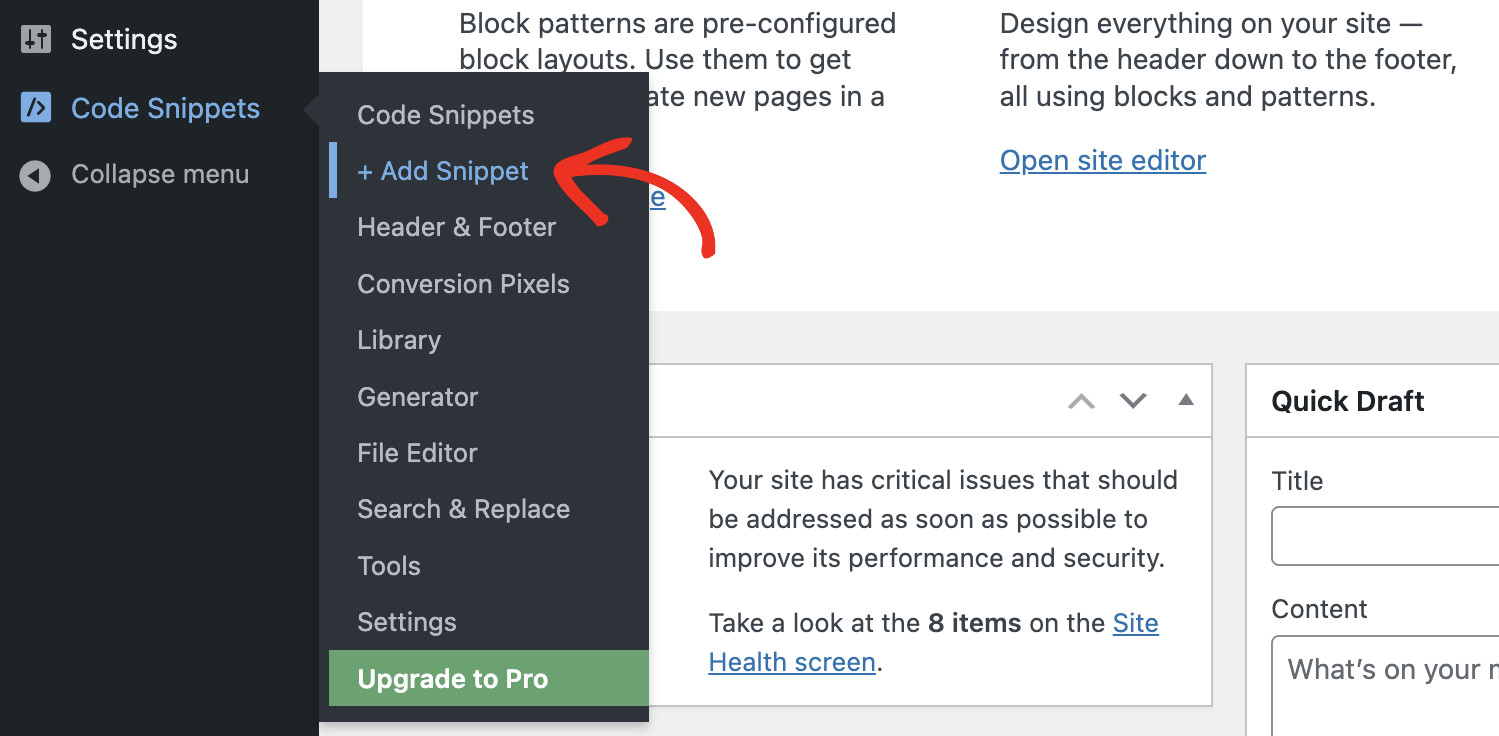Click the Code Snippets sidebar icon
Screen dimensions: 1499x736
[x=35, y=108]
